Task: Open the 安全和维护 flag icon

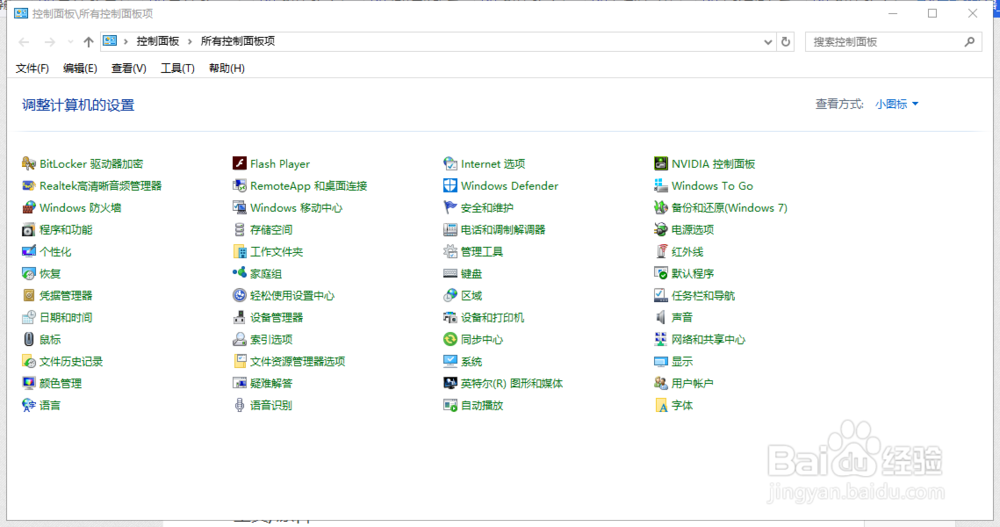Action: 450,207
